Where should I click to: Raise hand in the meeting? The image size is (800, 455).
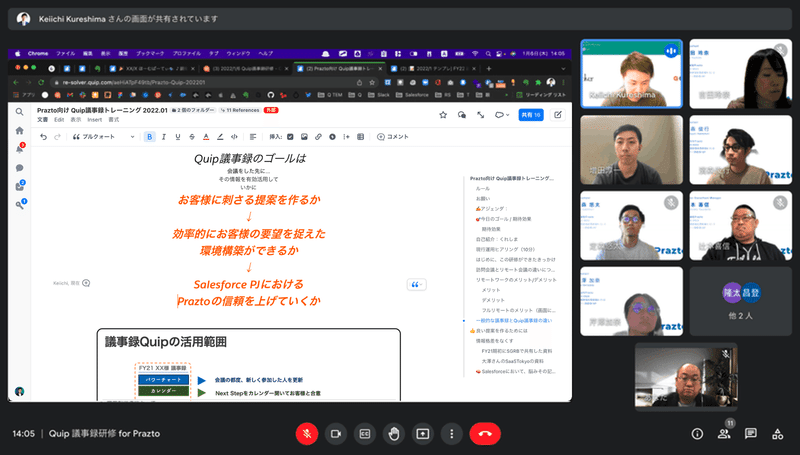coord(393,434)
